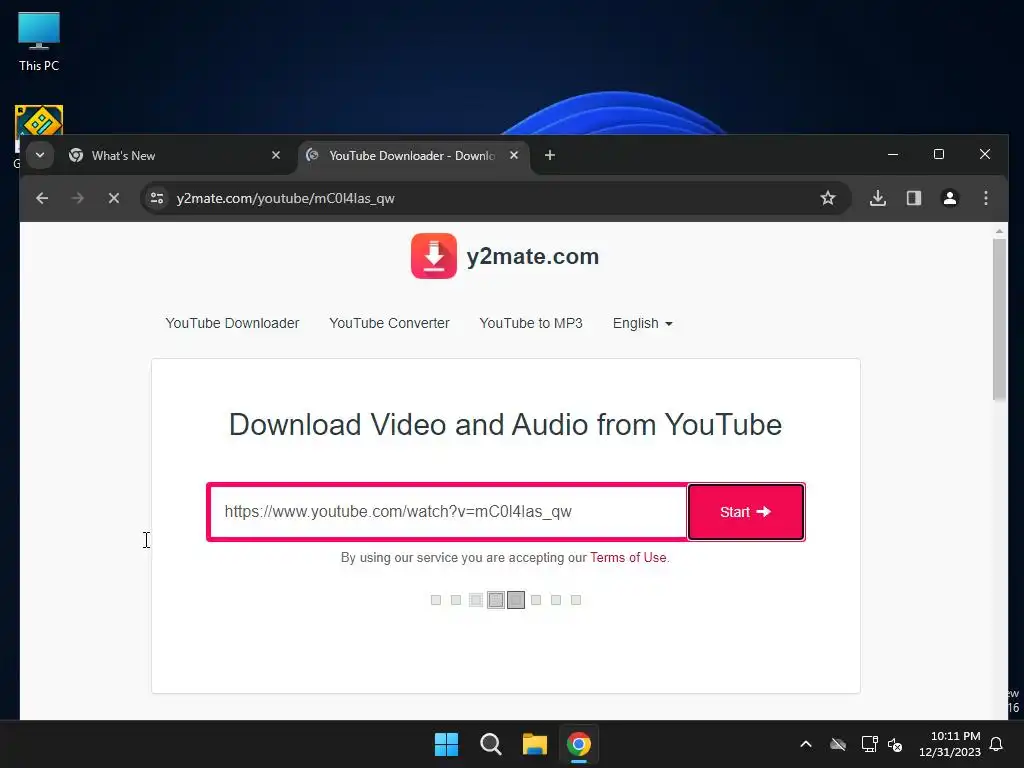The width and height of the screenshot is (1024, 768).
Task: Select the YouTube Downloader tab
Action: [412, 155]
